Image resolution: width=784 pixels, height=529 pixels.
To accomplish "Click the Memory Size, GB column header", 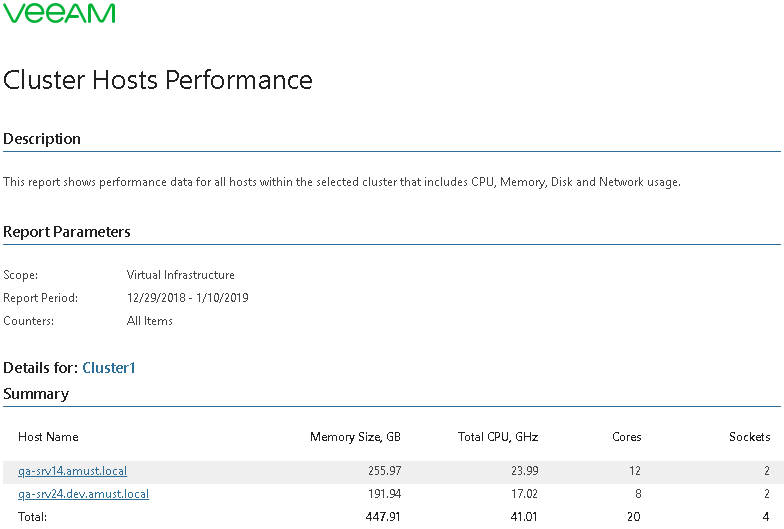I will pyautogui.click(x=356, y=437).
